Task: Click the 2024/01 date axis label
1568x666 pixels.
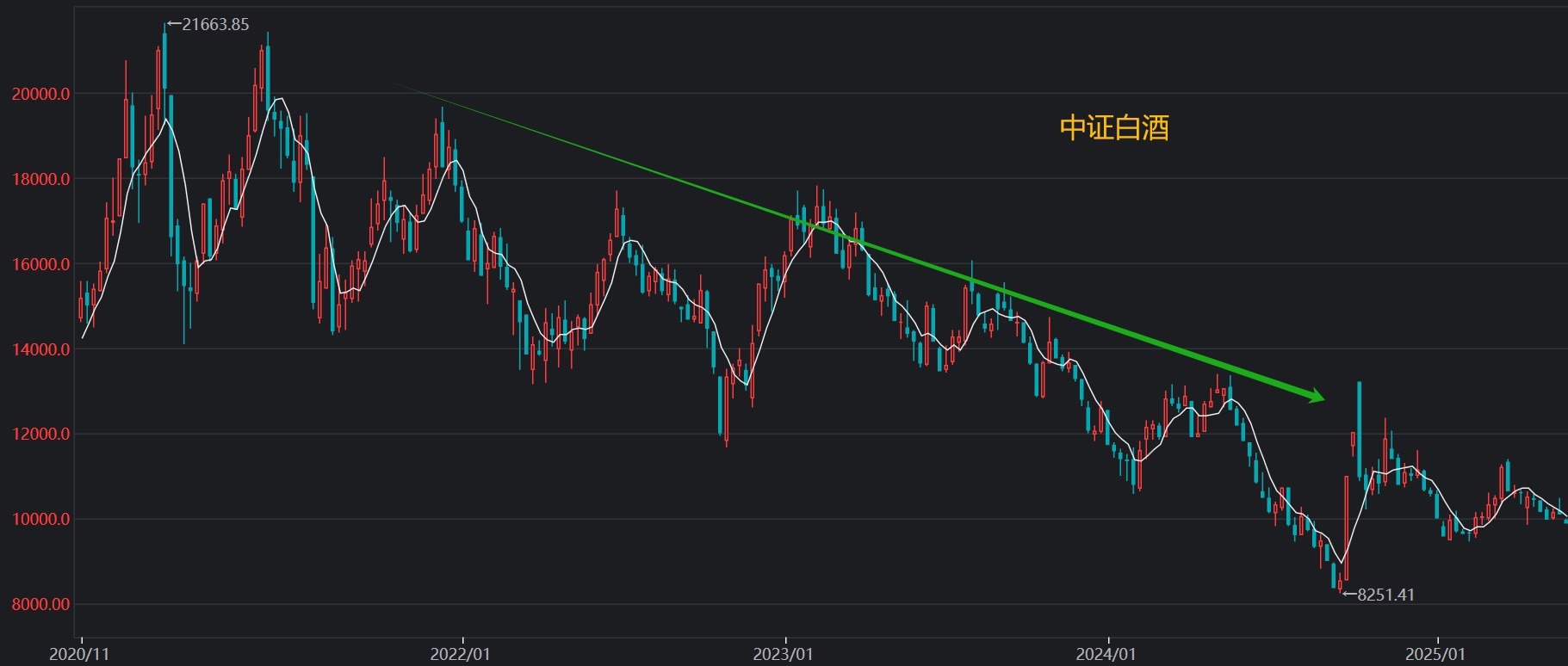Action: (x=1106, y=654)
